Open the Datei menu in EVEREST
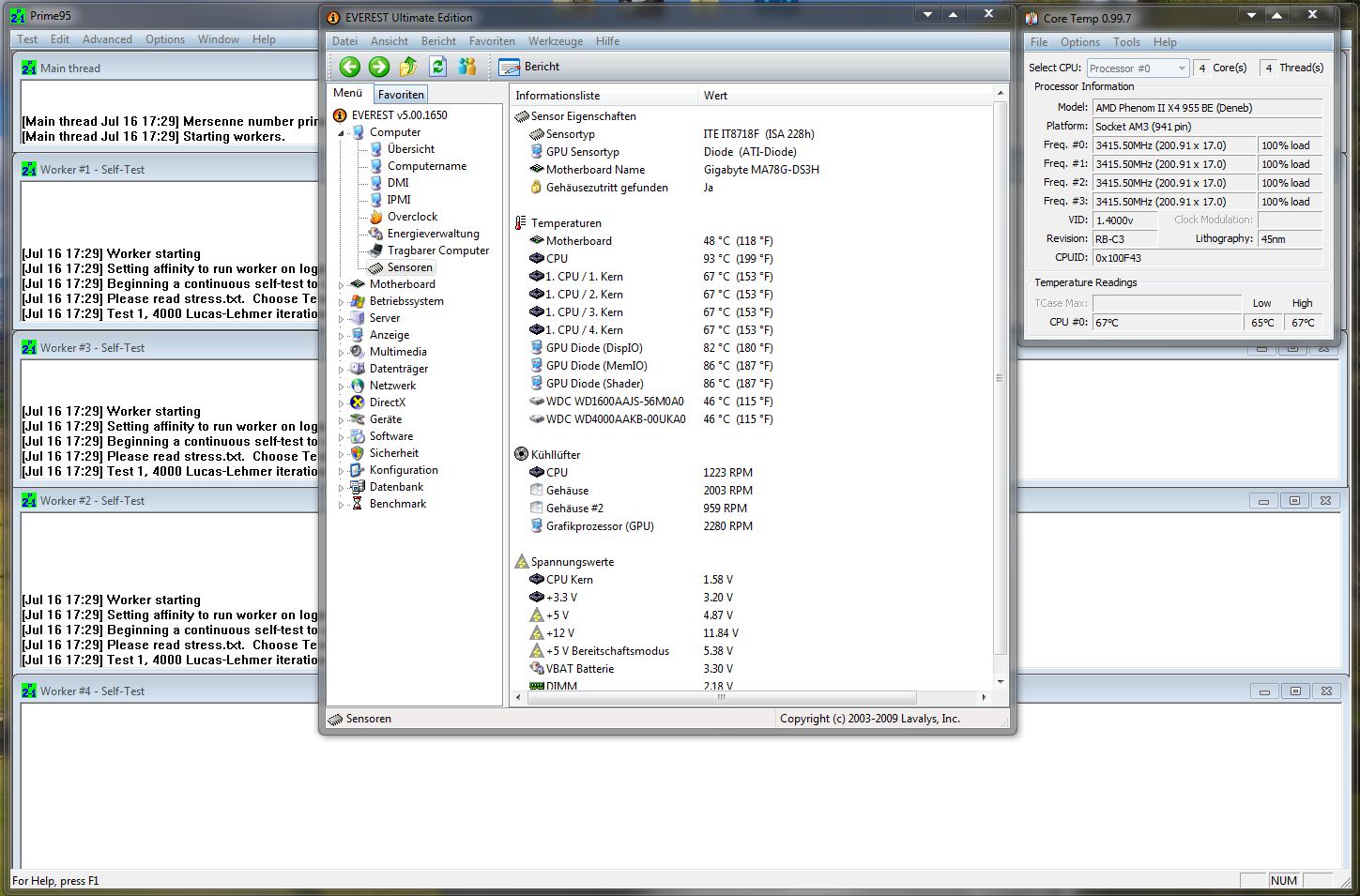The width and height of the screenshot is (1360, 896). click(344, 41)
